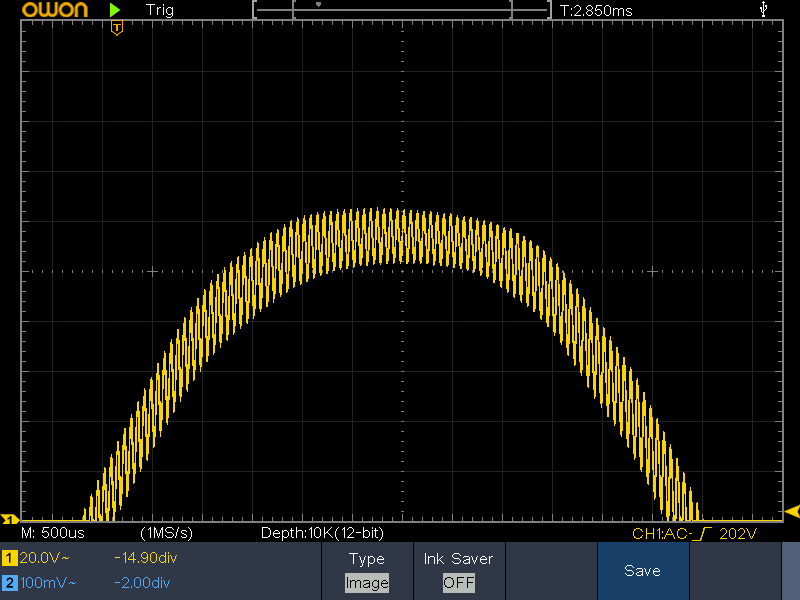Click the Trig status label

(159, 10)
